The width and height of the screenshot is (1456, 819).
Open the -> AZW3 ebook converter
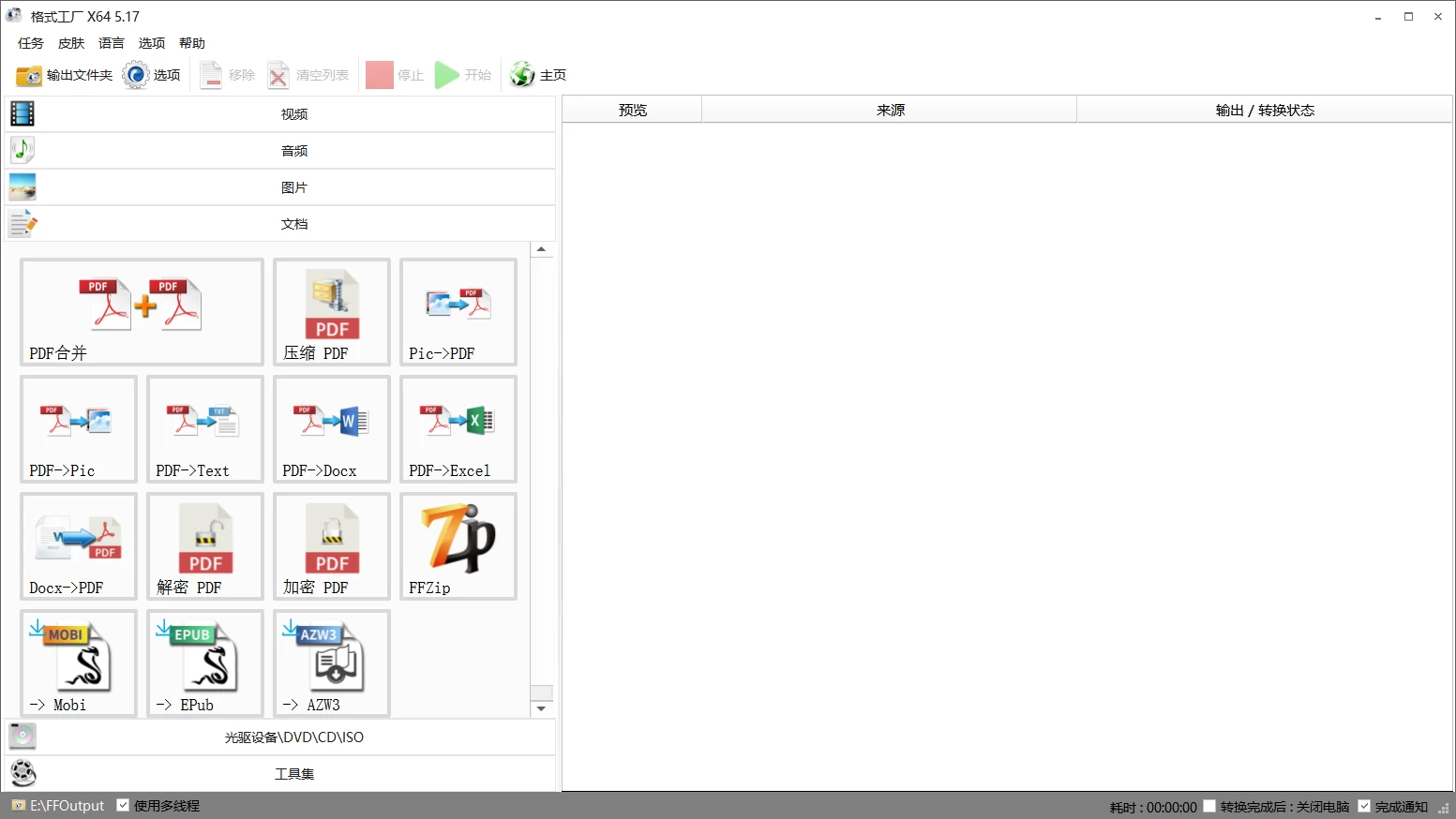(332, 663)
